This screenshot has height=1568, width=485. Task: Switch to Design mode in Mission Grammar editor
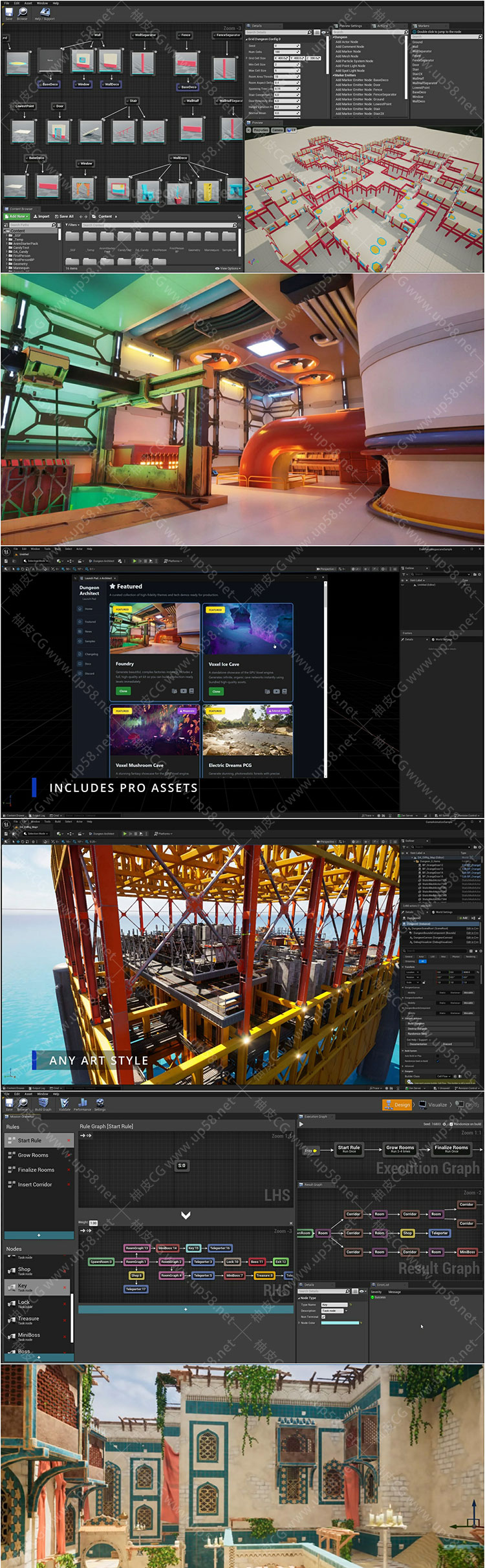pyautogui.click(x=397, y=1105)
